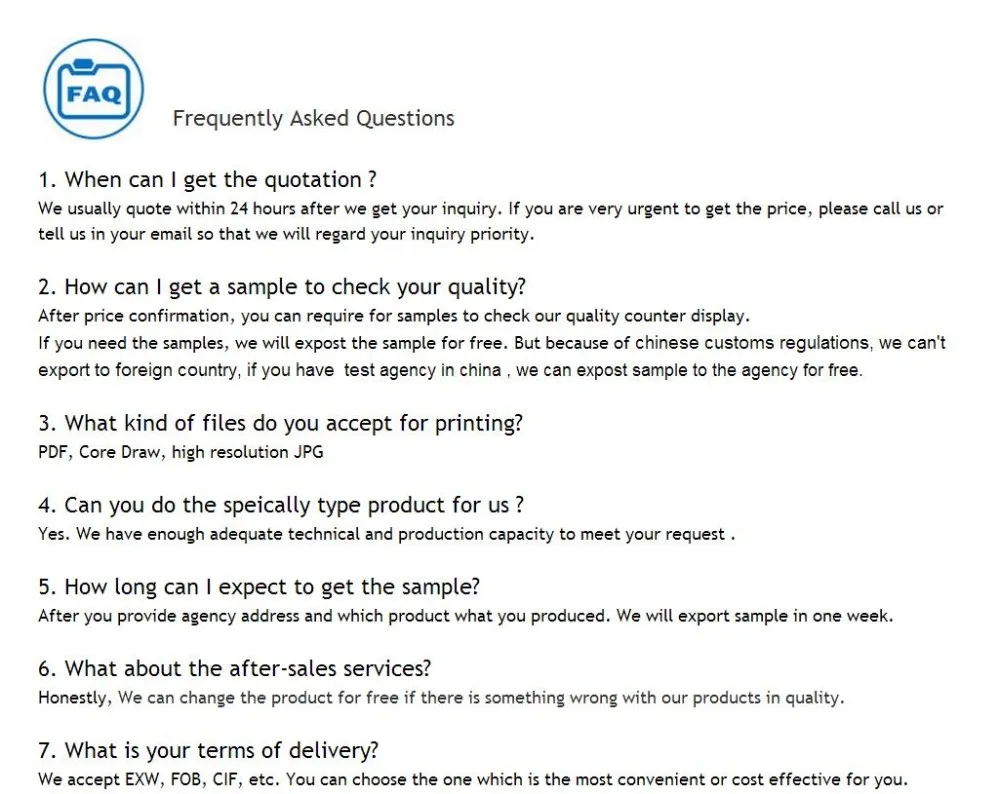Click the line about regarding inquiry priority
This screenshot has height=794, width=1000.
[x=286, y=235]
